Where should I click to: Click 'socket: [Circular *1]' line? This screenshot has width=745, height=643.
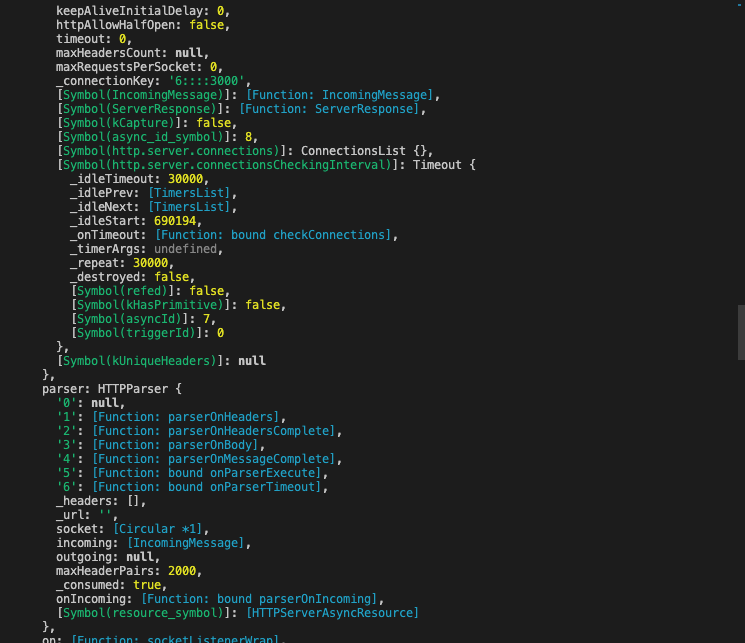pos(133,529)
